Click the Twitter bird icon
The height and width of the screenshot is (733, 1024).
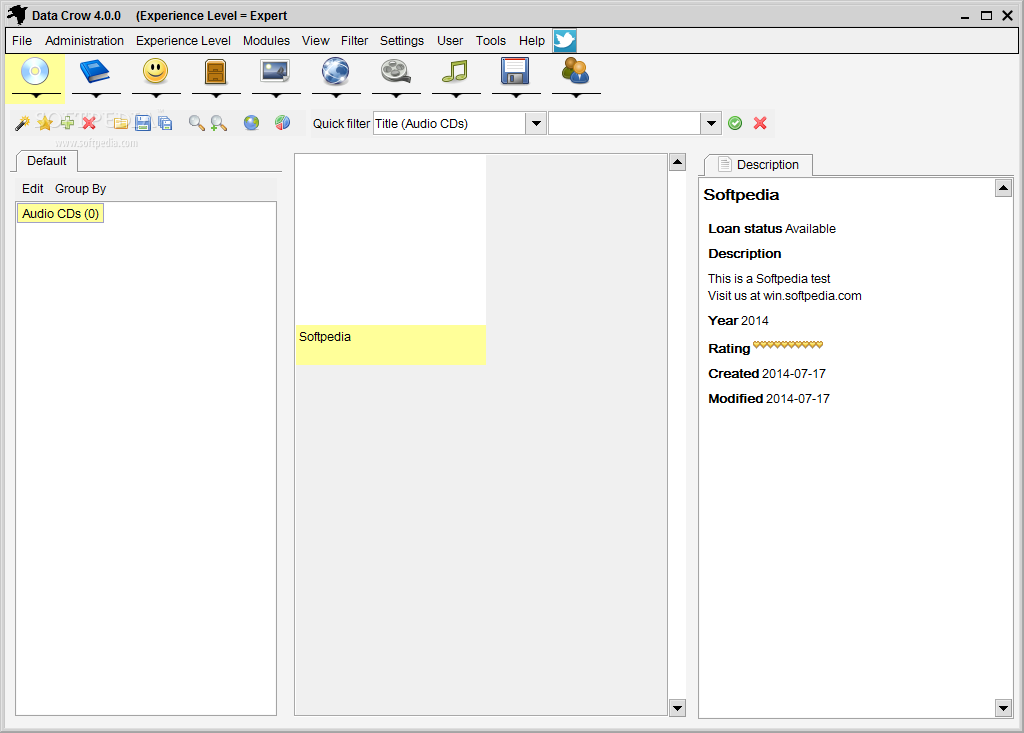565,41
